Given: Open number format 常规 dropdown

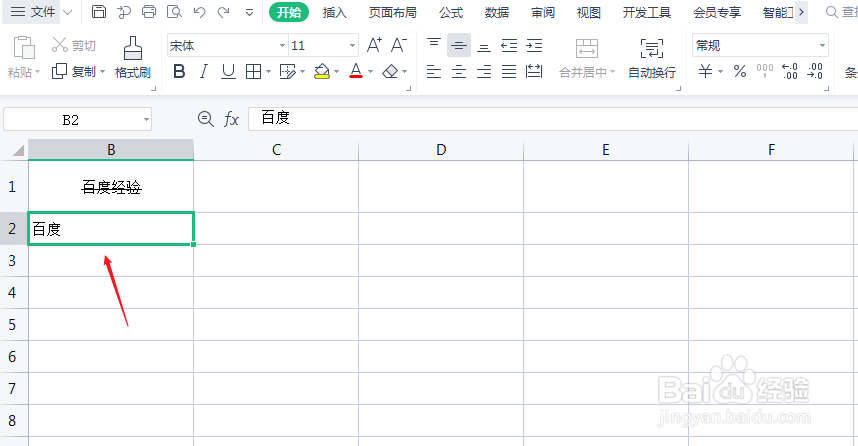Looking at the screenshot, I should 822,45.
